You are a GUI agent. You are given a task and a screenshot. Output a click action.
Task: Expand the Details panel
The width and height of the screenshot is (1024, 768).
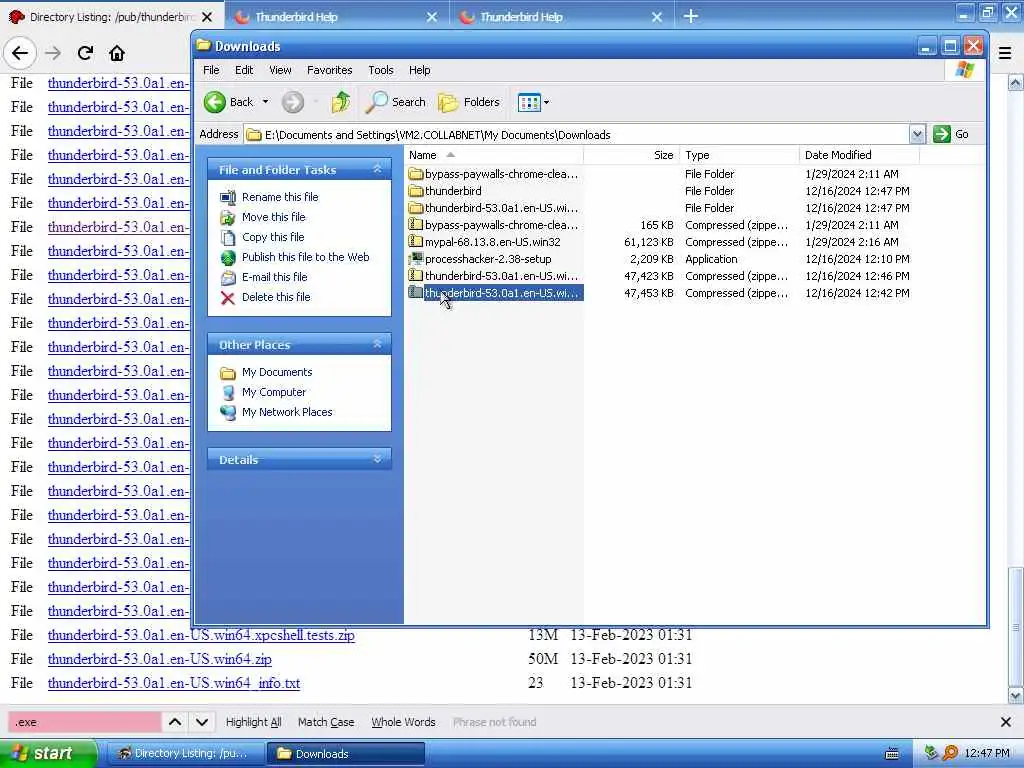377,459
